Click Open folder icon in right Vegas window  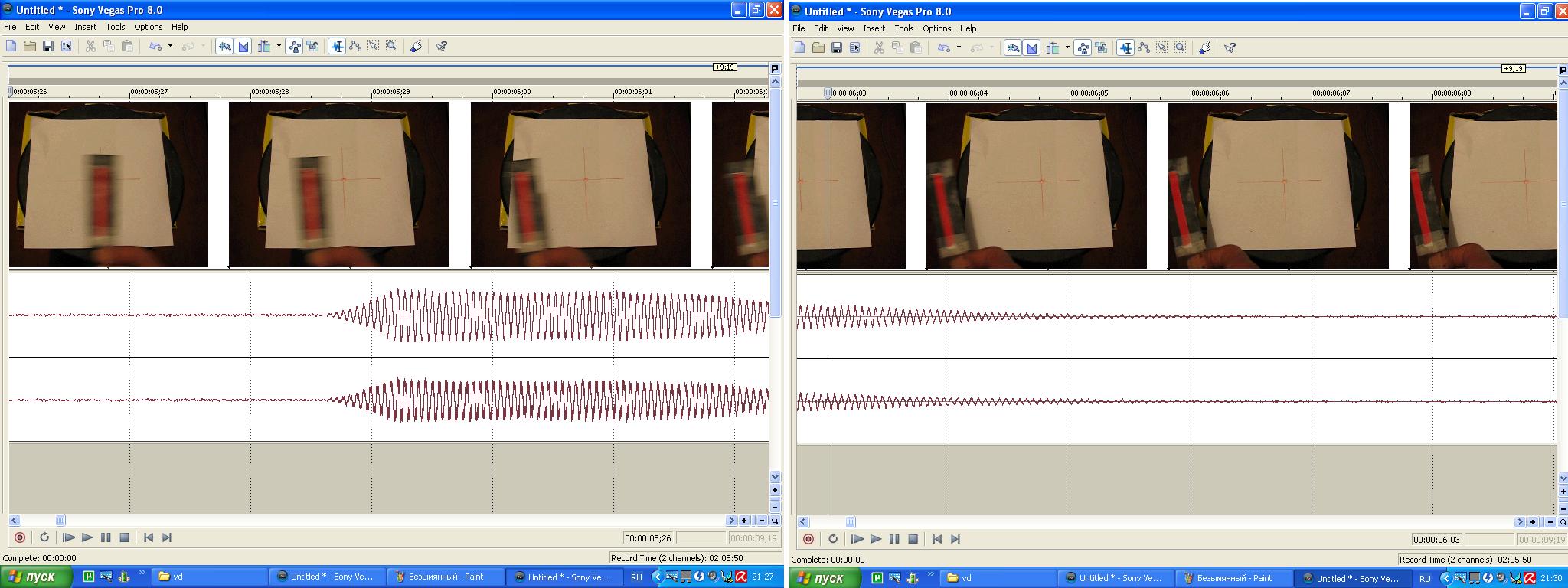click(818, 48)
